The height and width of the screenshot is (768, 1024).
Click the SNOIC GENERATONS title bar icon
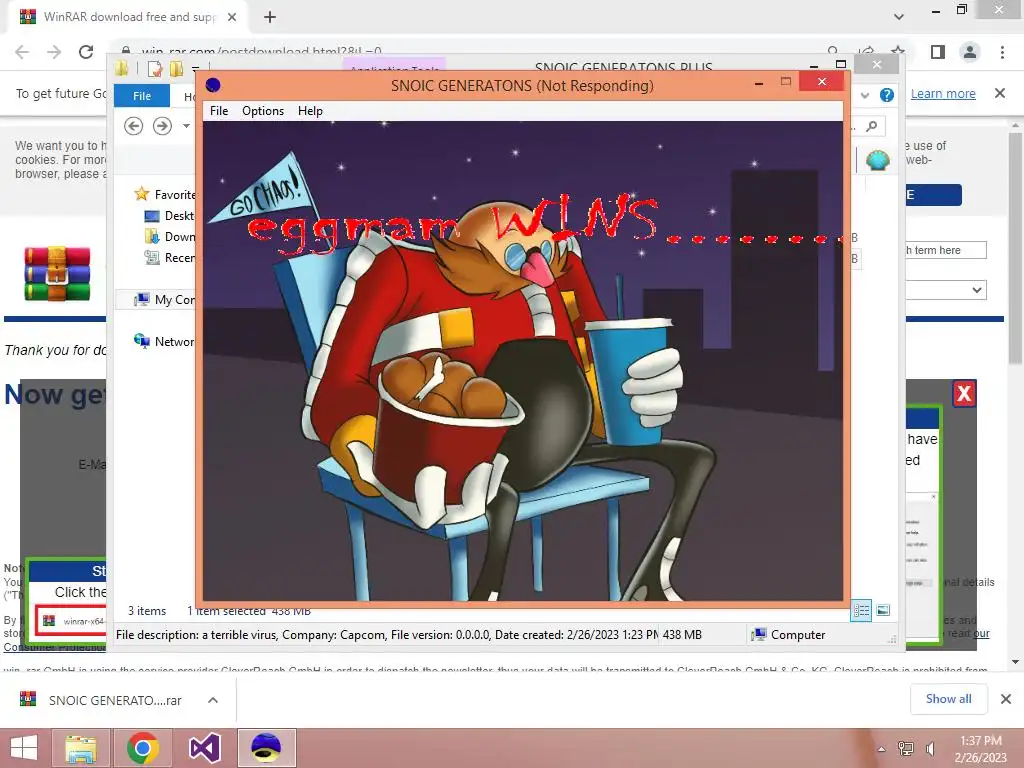click(213, 86)
